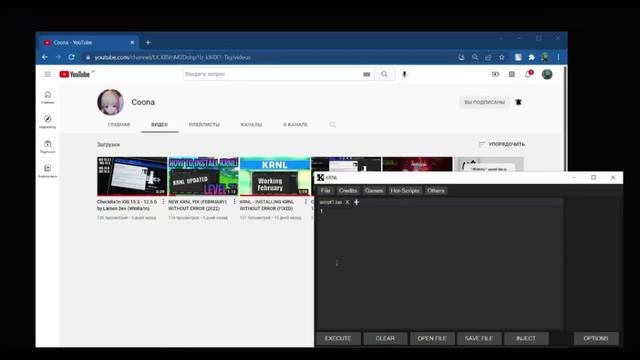
Task: Open the KRNL Working February video thumbnail
Action: point(275,176)
